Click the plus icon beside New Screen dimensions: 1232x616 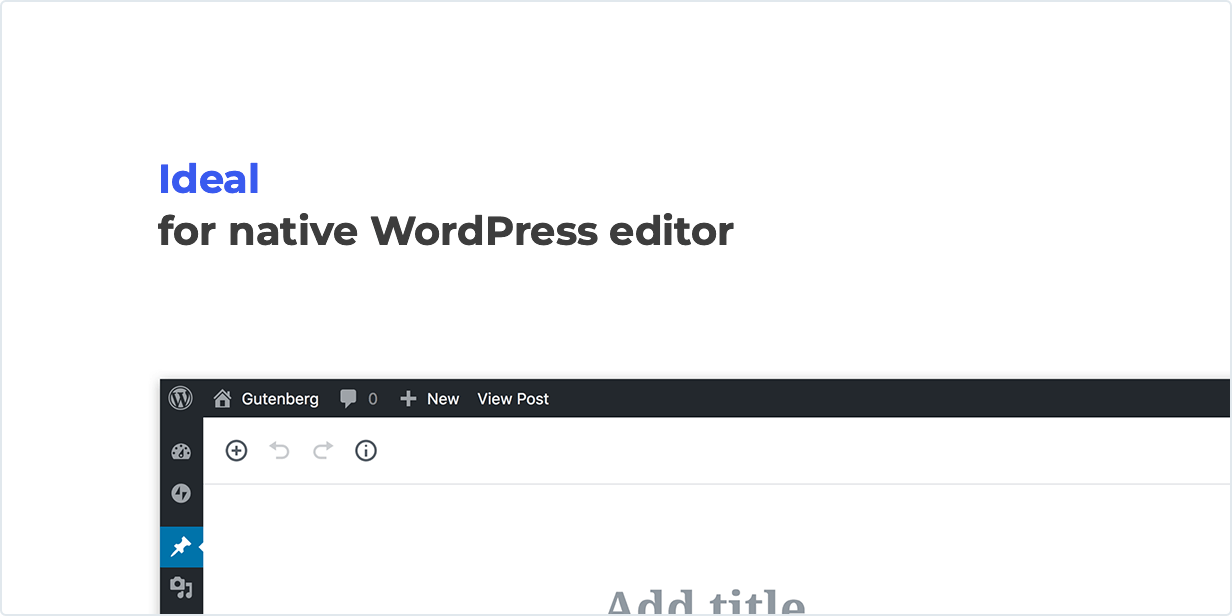pyautogui.click(x=406, y=398)
